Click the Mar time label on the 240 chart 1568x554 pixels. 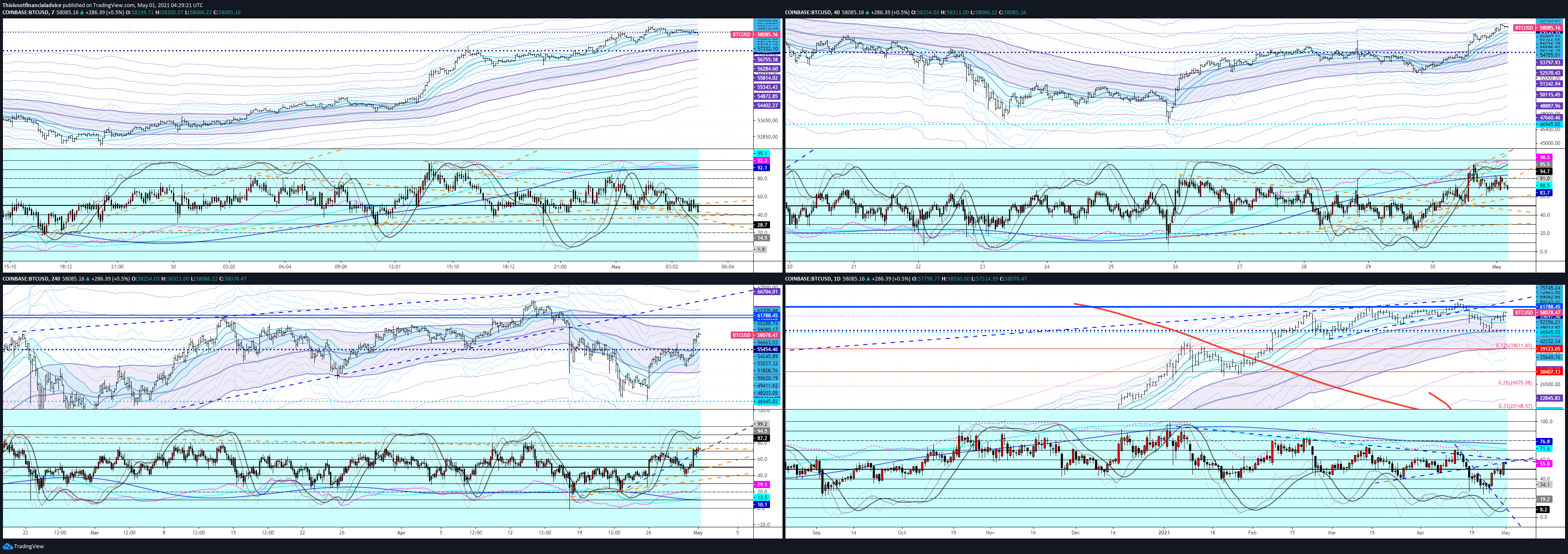tap(94, 532)
